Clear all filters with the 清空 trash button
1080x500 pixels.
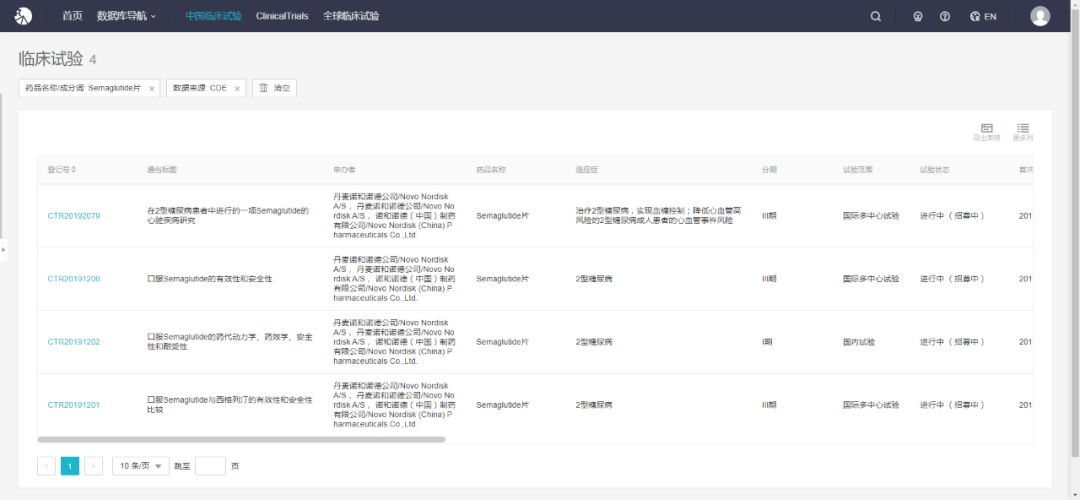pos(274,88)
